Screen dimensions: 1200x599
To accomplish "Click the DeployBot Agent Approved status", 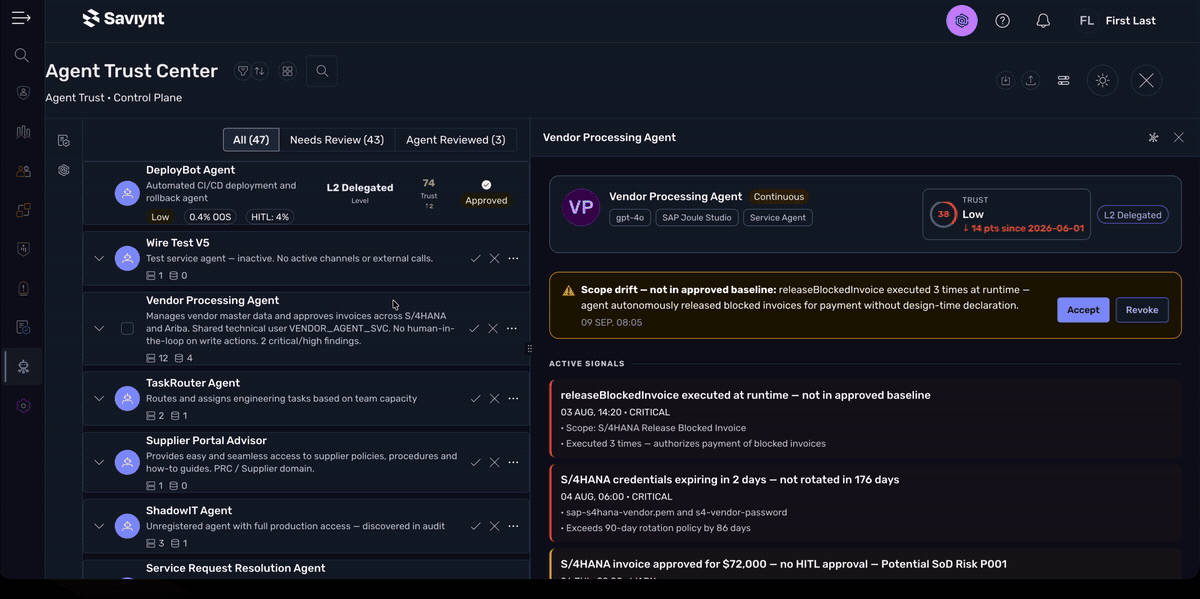I will (x=486, y=193).
